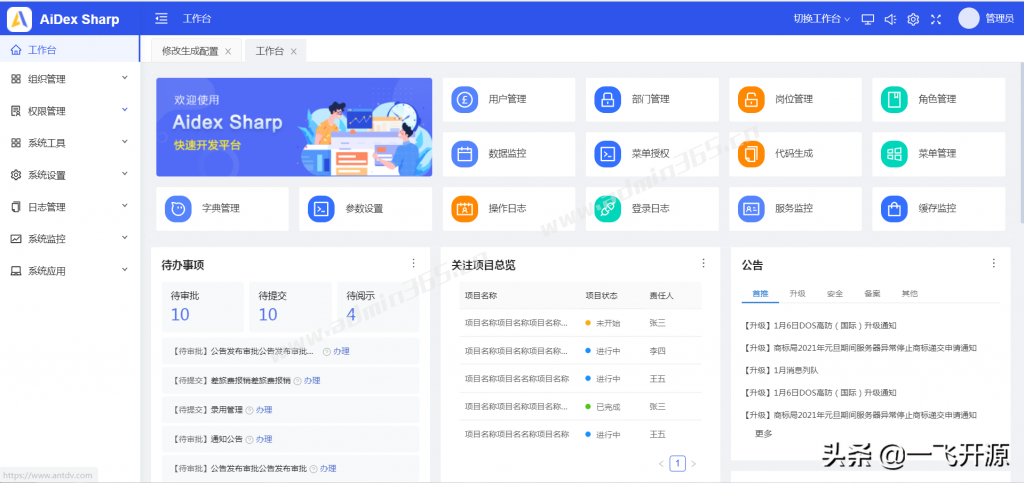
Task: Select 备案 tab in 公告
Action: click(872, 294)
